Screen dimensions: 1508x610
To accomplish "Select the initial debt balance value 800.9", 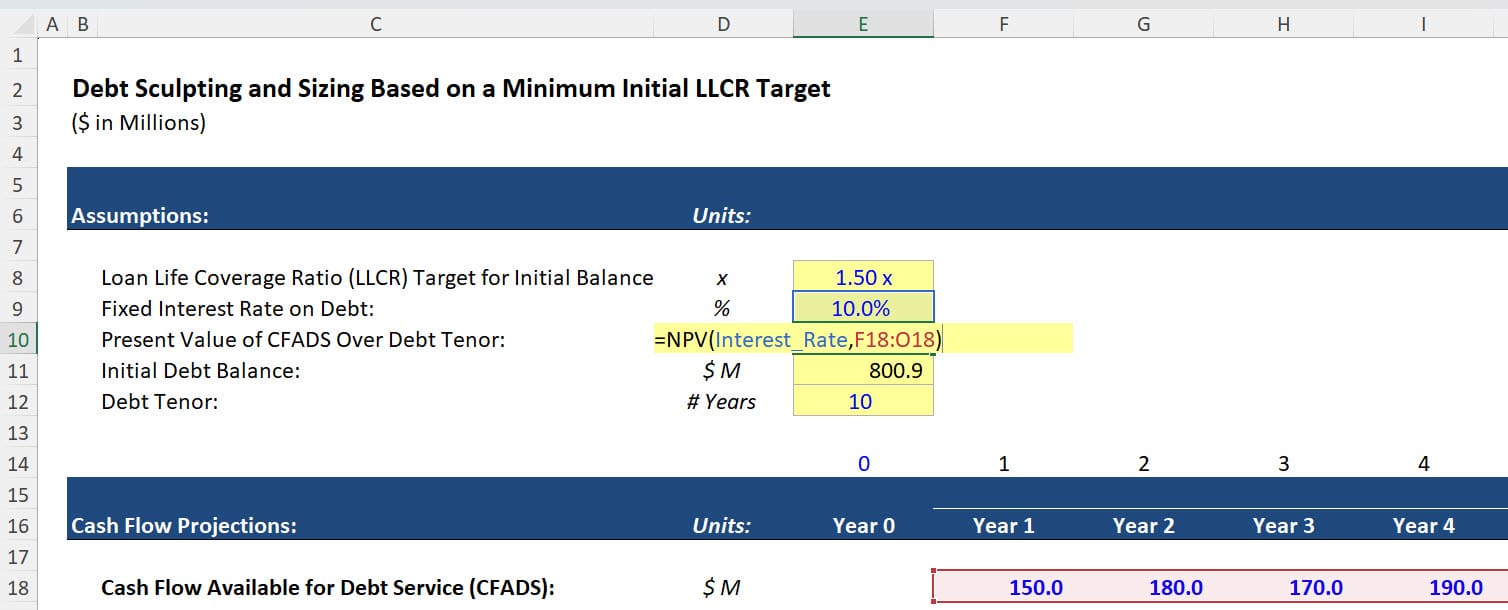I will point(862,370).
